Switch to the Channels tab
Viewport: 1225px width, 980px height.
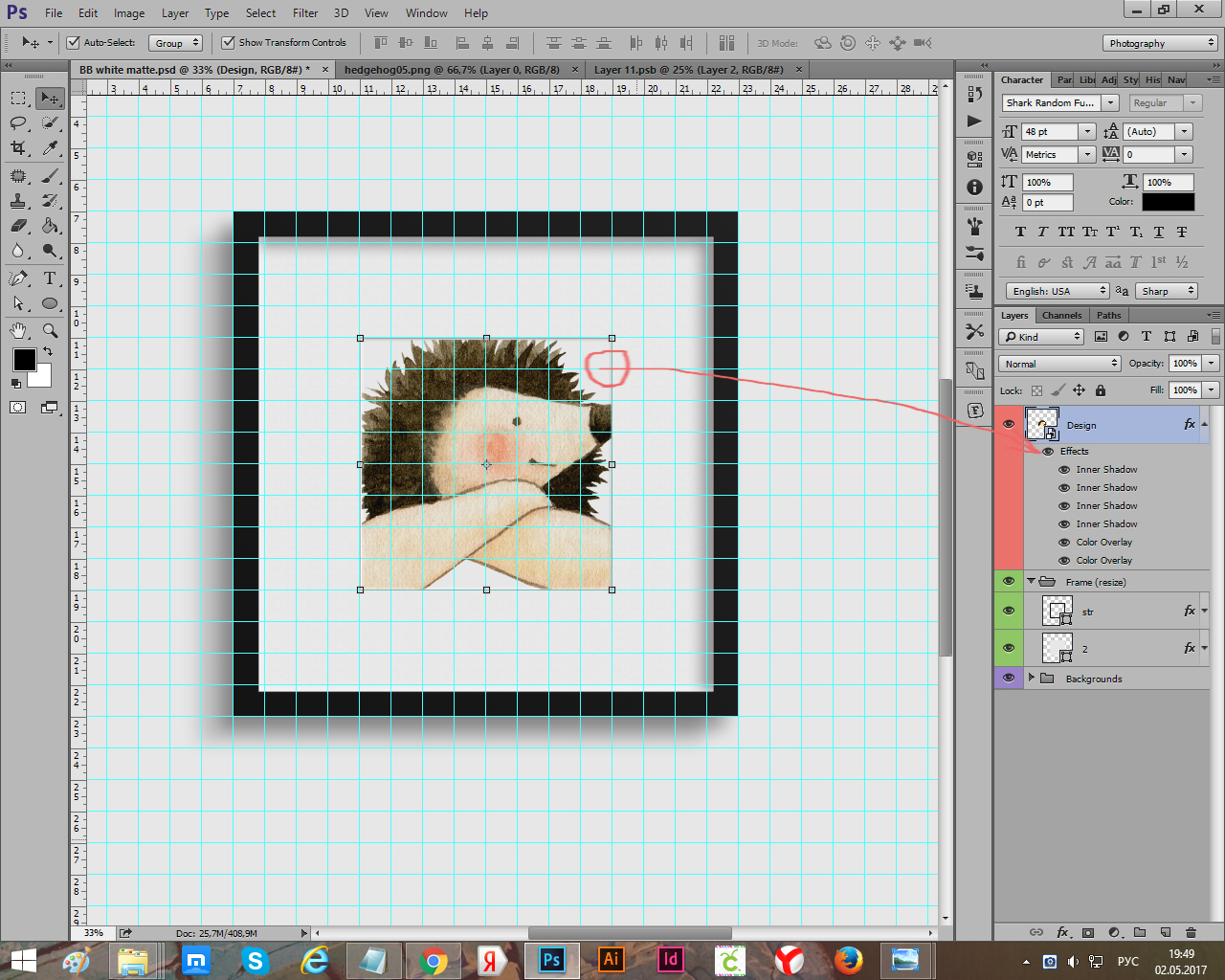point(1061,315)
